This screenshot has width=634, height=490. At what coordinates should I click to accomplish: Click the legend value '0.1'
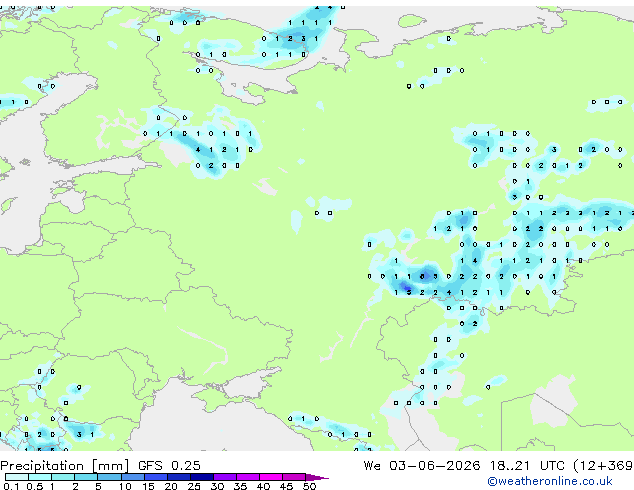[11, 486]
